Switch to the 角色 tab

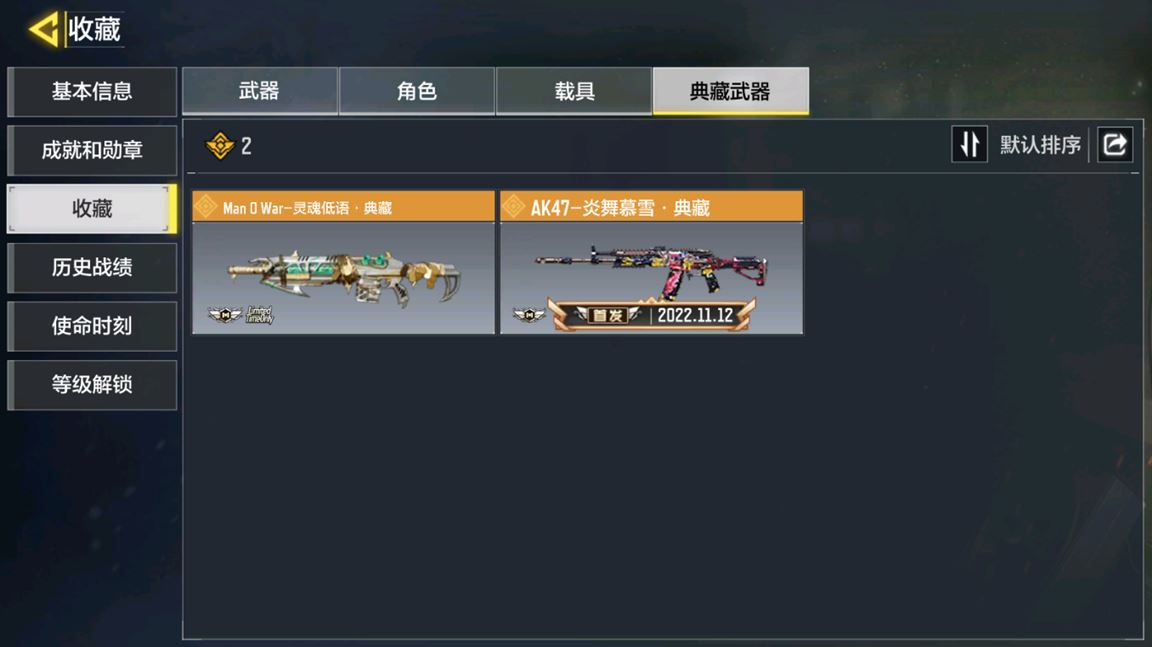click(417, 91)
